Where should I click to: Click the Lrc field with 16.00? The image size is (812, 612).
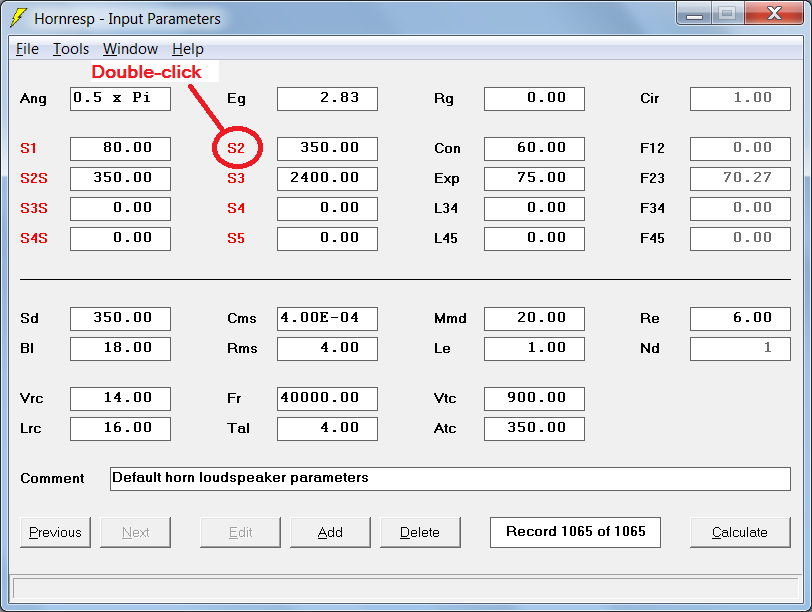[x=120, y=429]
